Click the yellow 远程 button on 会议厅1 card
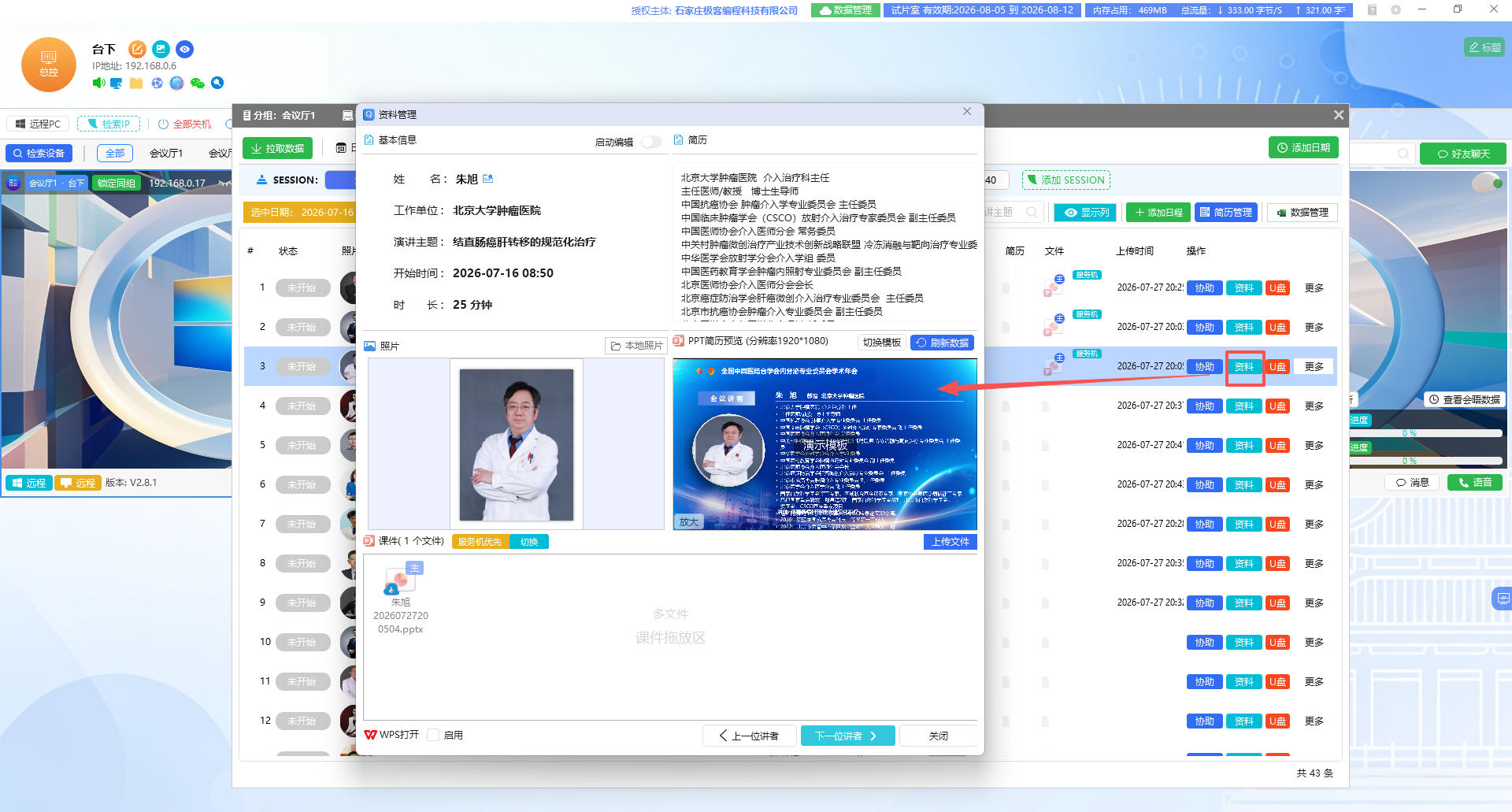The image size is (1512, 812). coord(78,483)
